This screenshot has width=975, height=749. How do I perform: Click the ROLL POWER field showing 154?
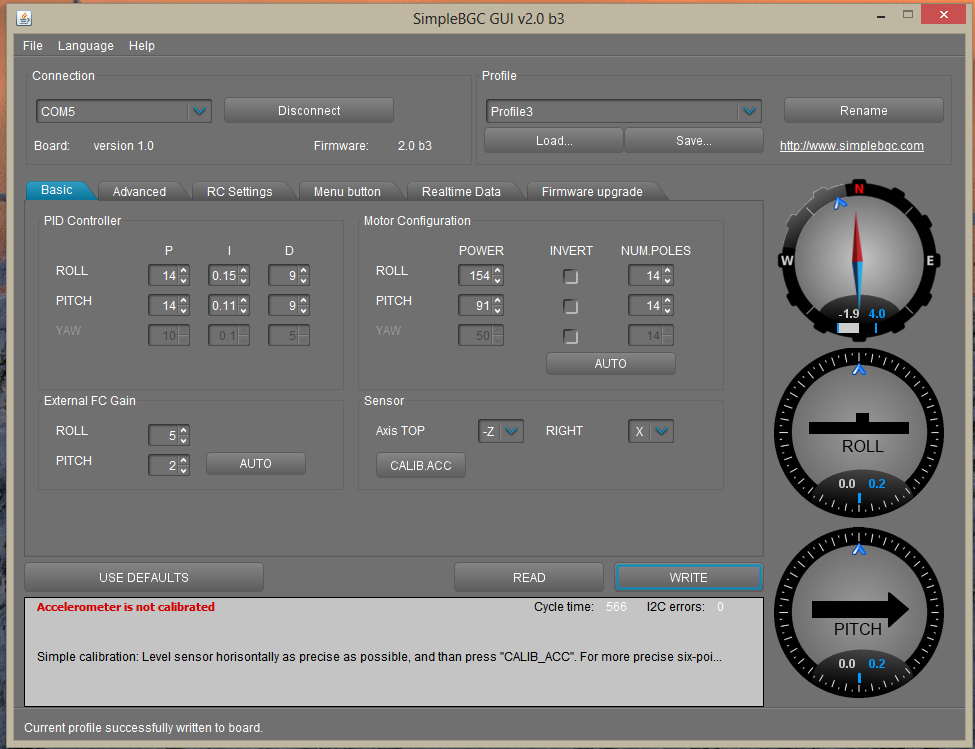(x=476, y=275)
